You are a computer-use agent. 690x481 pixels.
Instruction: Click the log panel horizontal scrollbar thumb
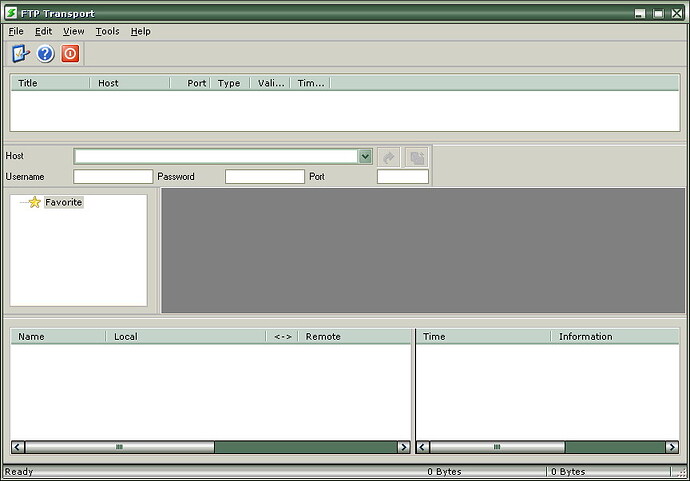pos(497,447)
